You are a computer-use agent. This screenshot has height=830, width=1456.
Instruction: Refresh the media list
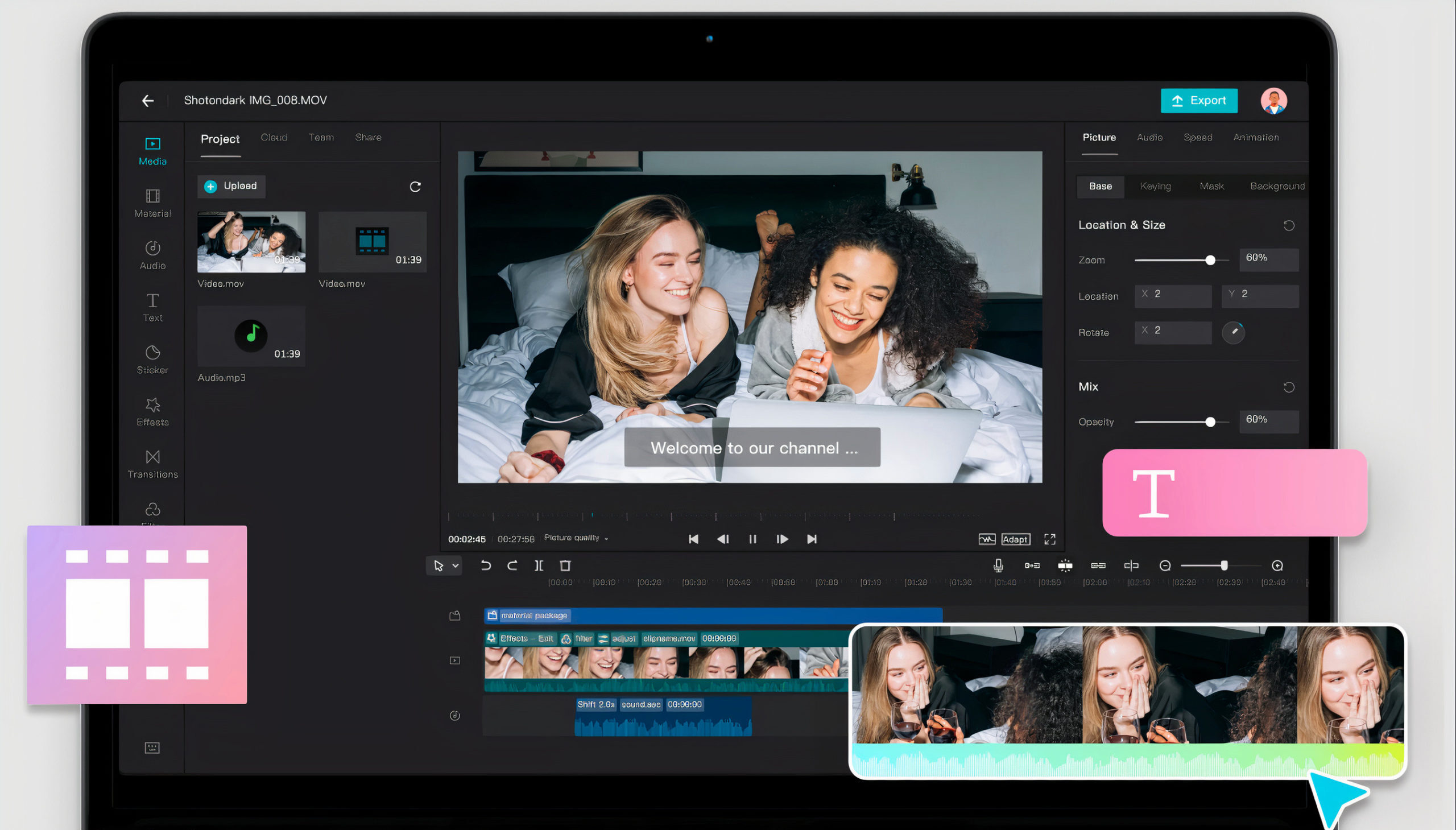tap(415, 187)
